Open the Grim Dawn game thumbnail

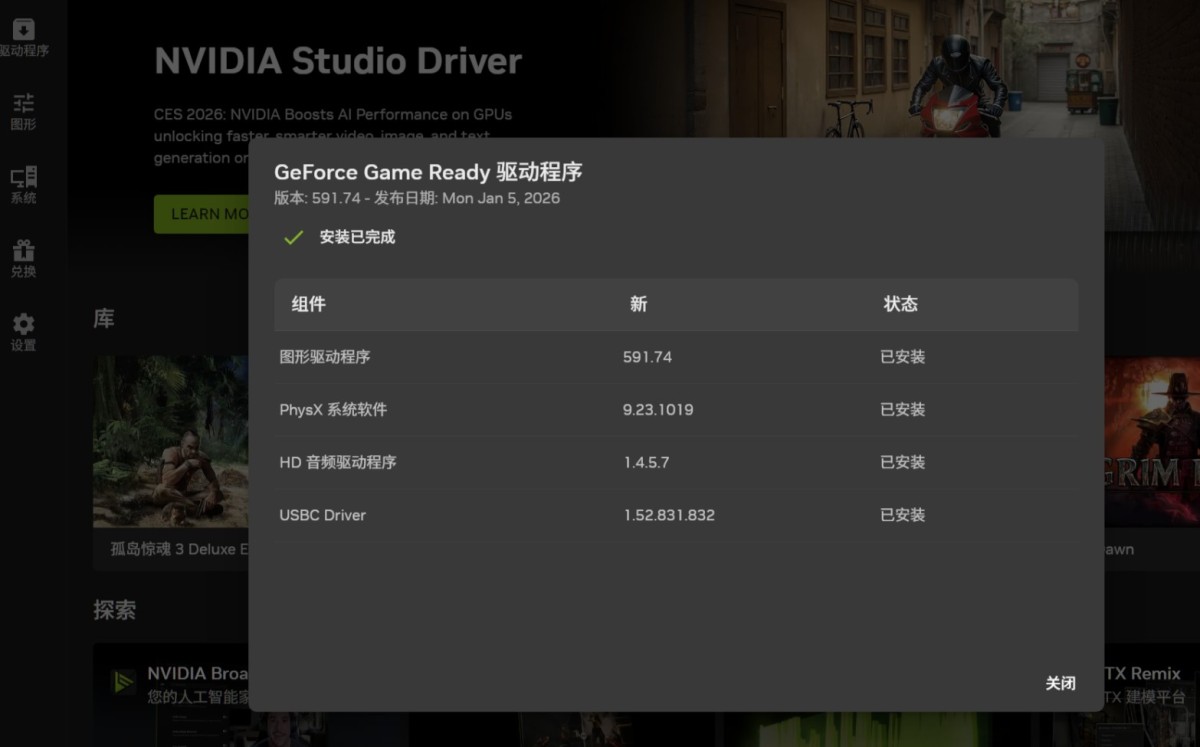pyautogui.click(x=1151, y=441)
